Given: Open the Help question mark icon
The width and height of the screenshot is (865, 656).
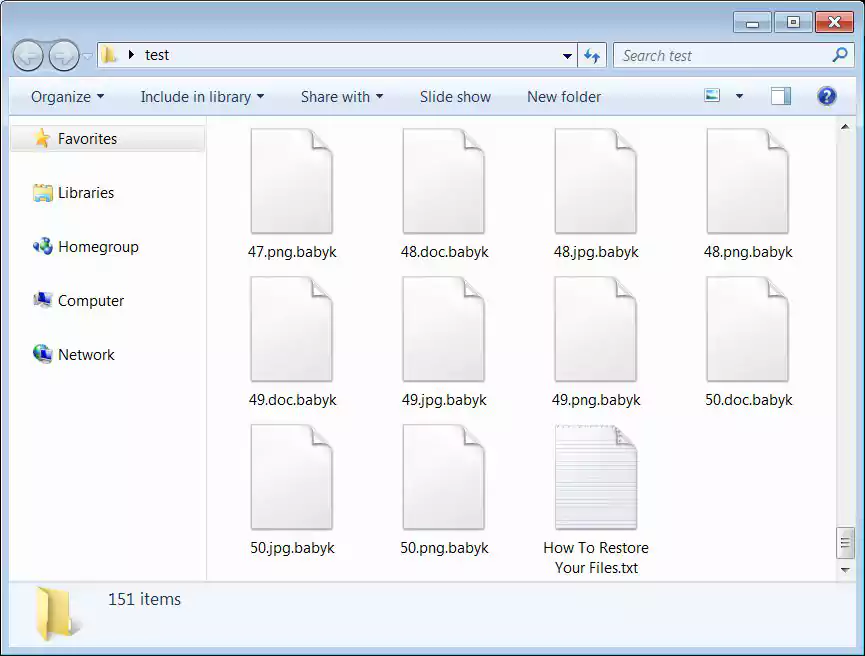Looking at the screenshot, I should [826, 97].
